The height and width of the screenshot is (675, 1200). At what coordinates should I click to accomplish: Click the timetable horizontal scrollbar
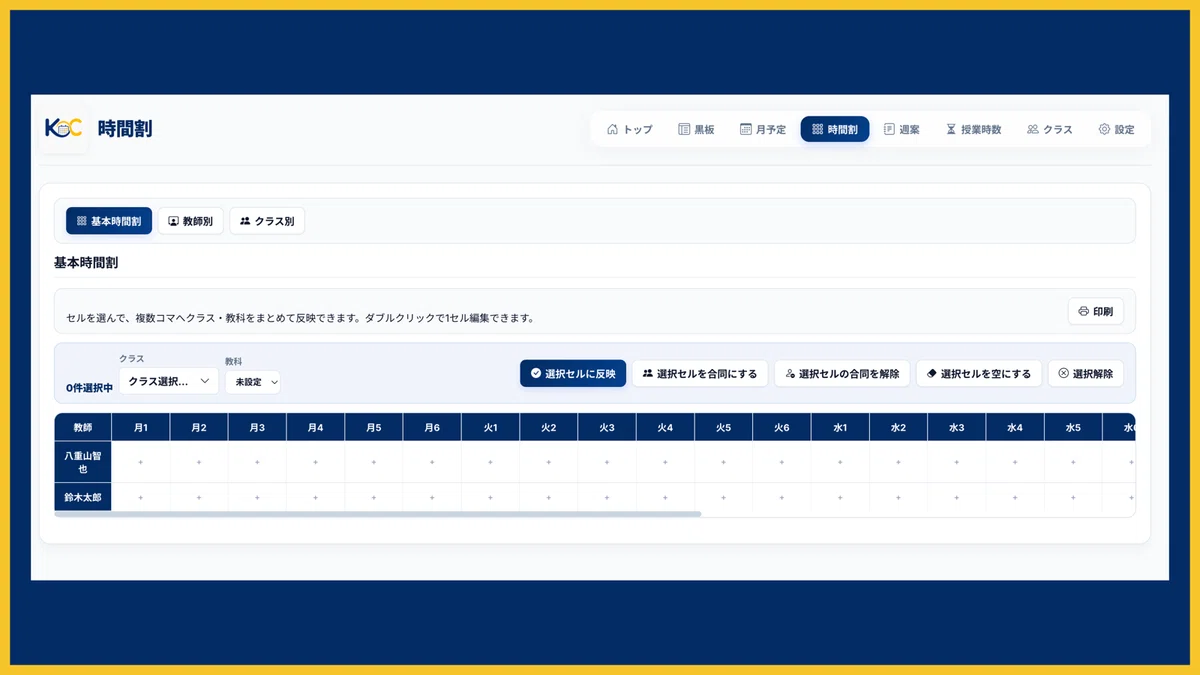point(378,514)
